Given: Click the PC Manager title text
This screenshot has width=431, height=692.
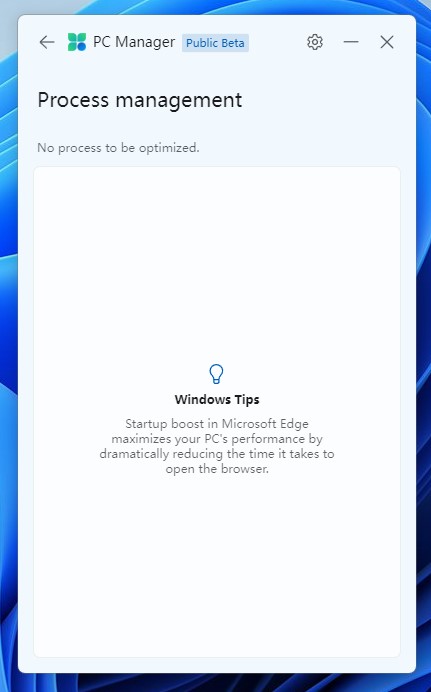Looking at the screenshot, I should (x=134, y=42).
